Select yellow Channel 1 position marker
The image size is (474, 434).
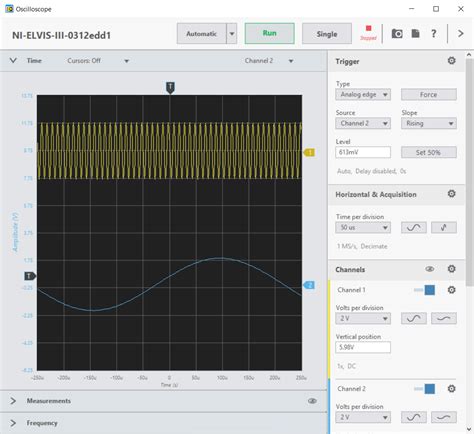309,153
